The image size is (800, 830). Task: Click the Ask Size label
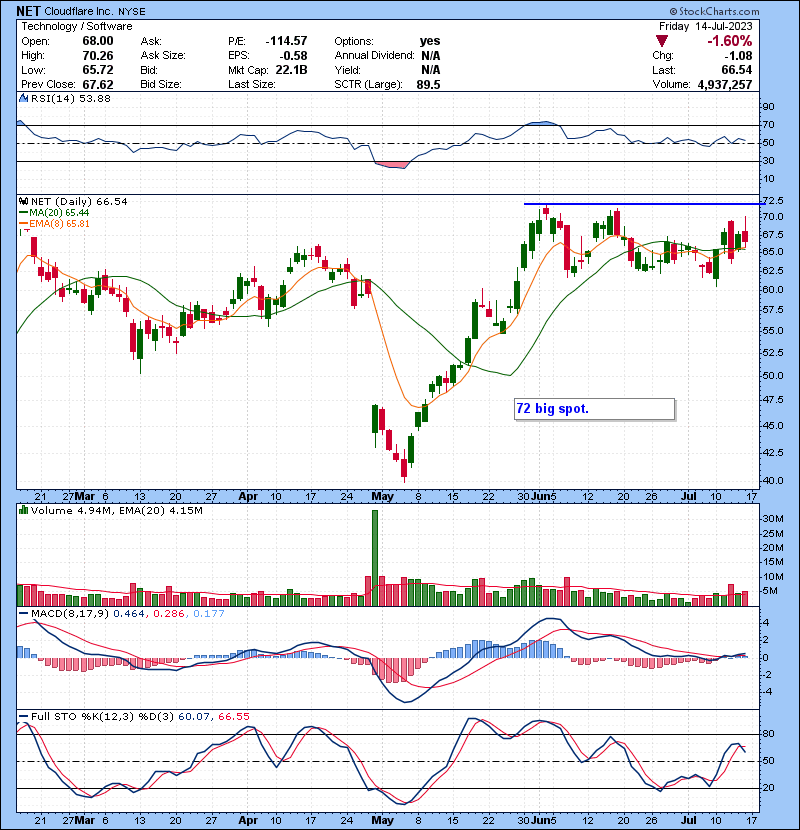pos(163,56)
